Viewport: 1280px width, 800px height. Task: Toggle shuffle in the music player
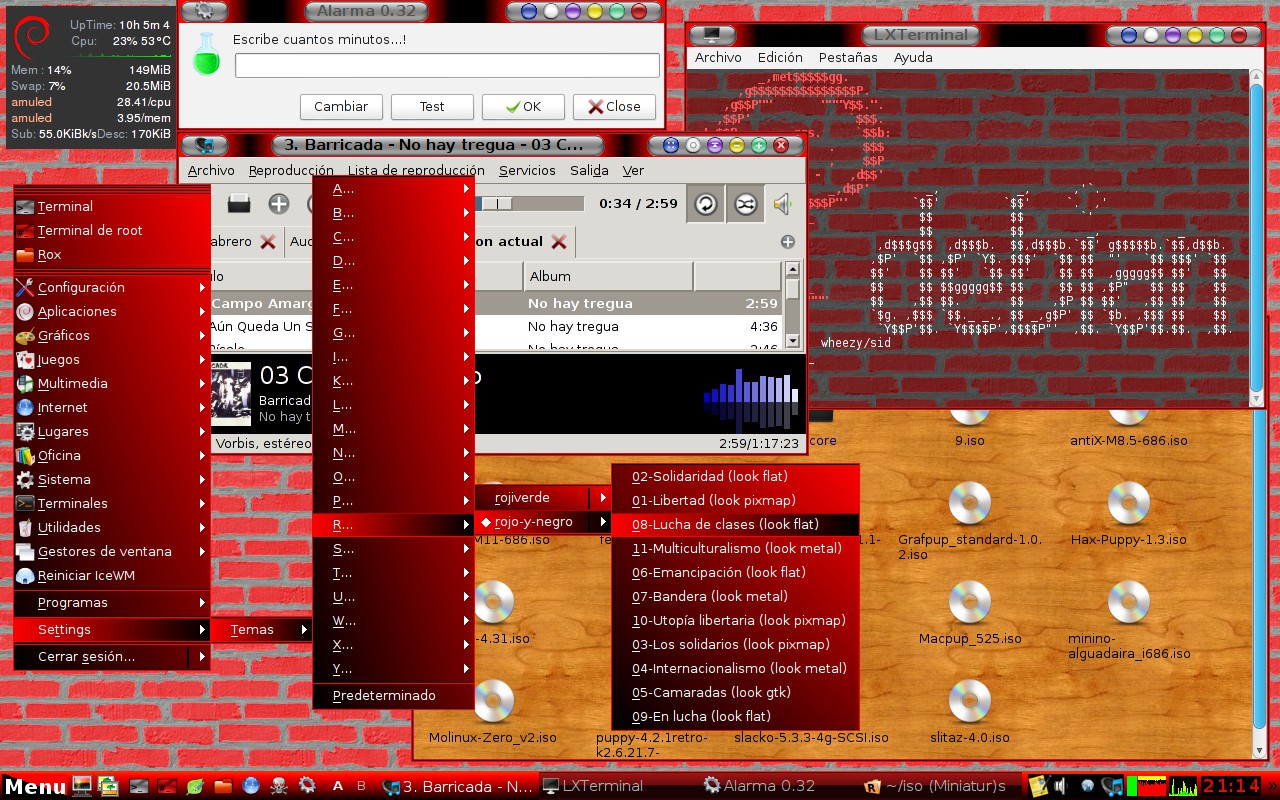coord(745,204)
